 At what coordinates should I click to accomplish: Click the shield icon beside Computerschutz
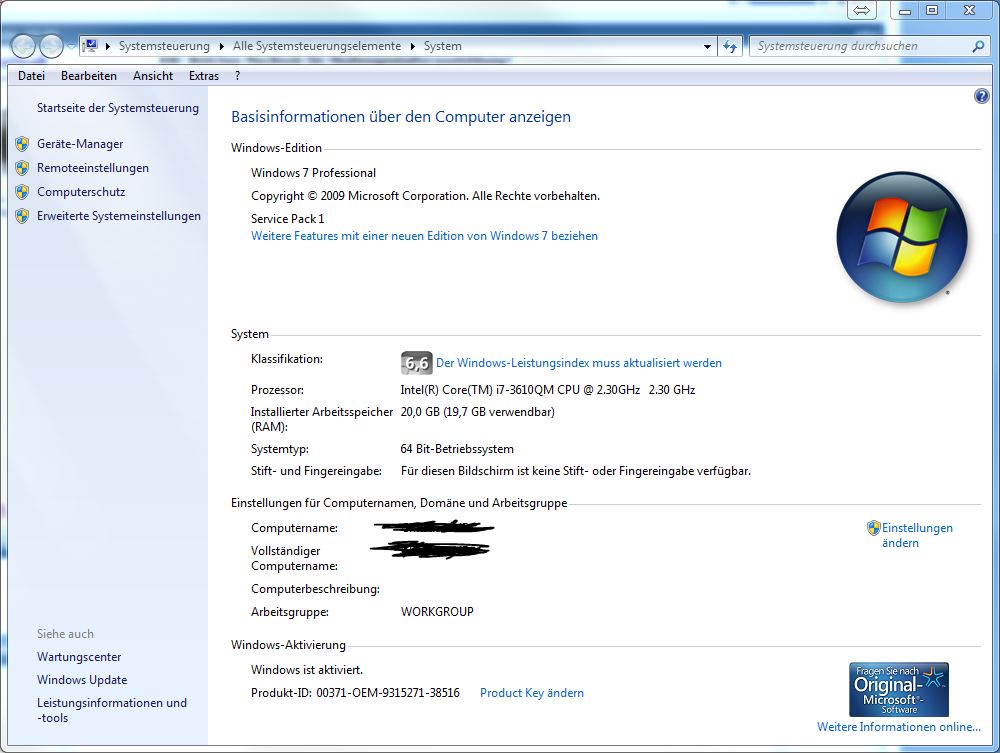coord(22,192)
